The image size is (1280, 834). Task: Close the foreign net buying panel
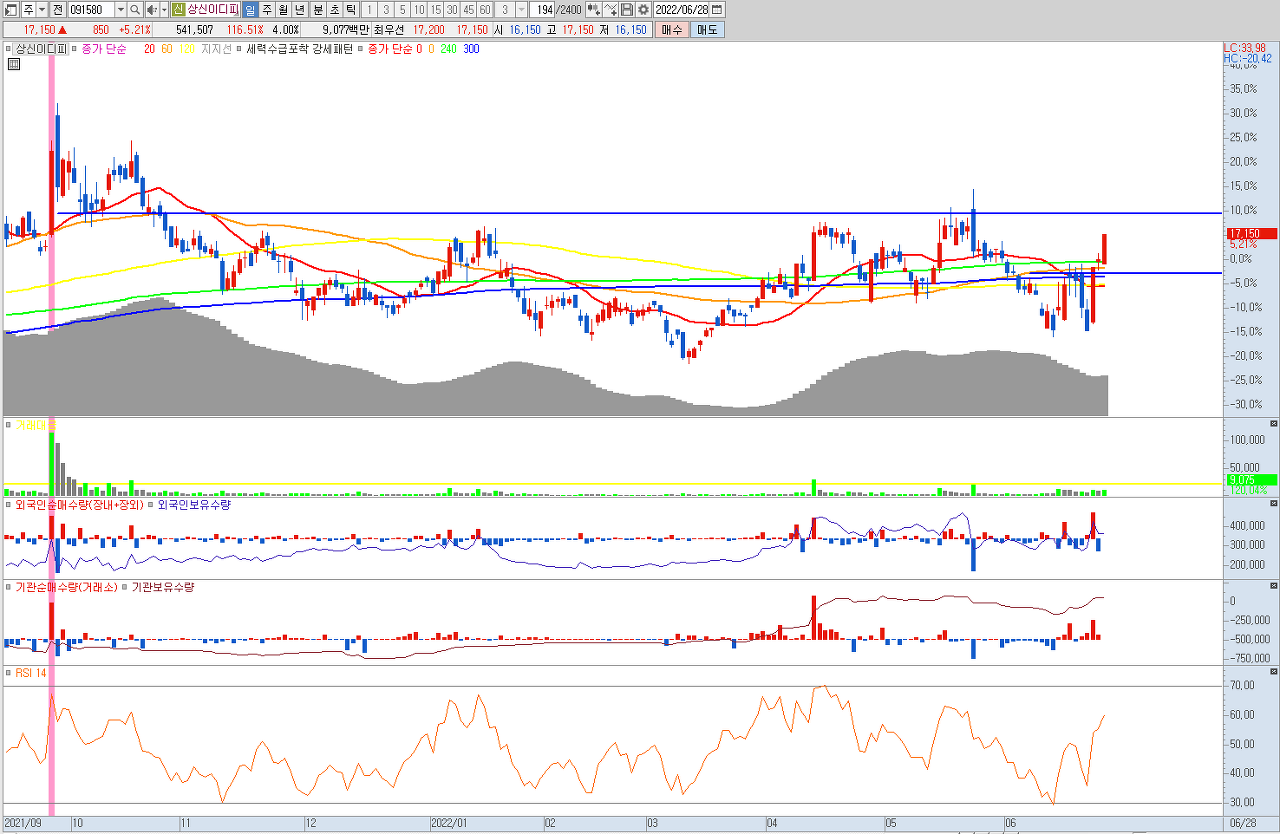pyautogui.click(x=1273, y=505)
